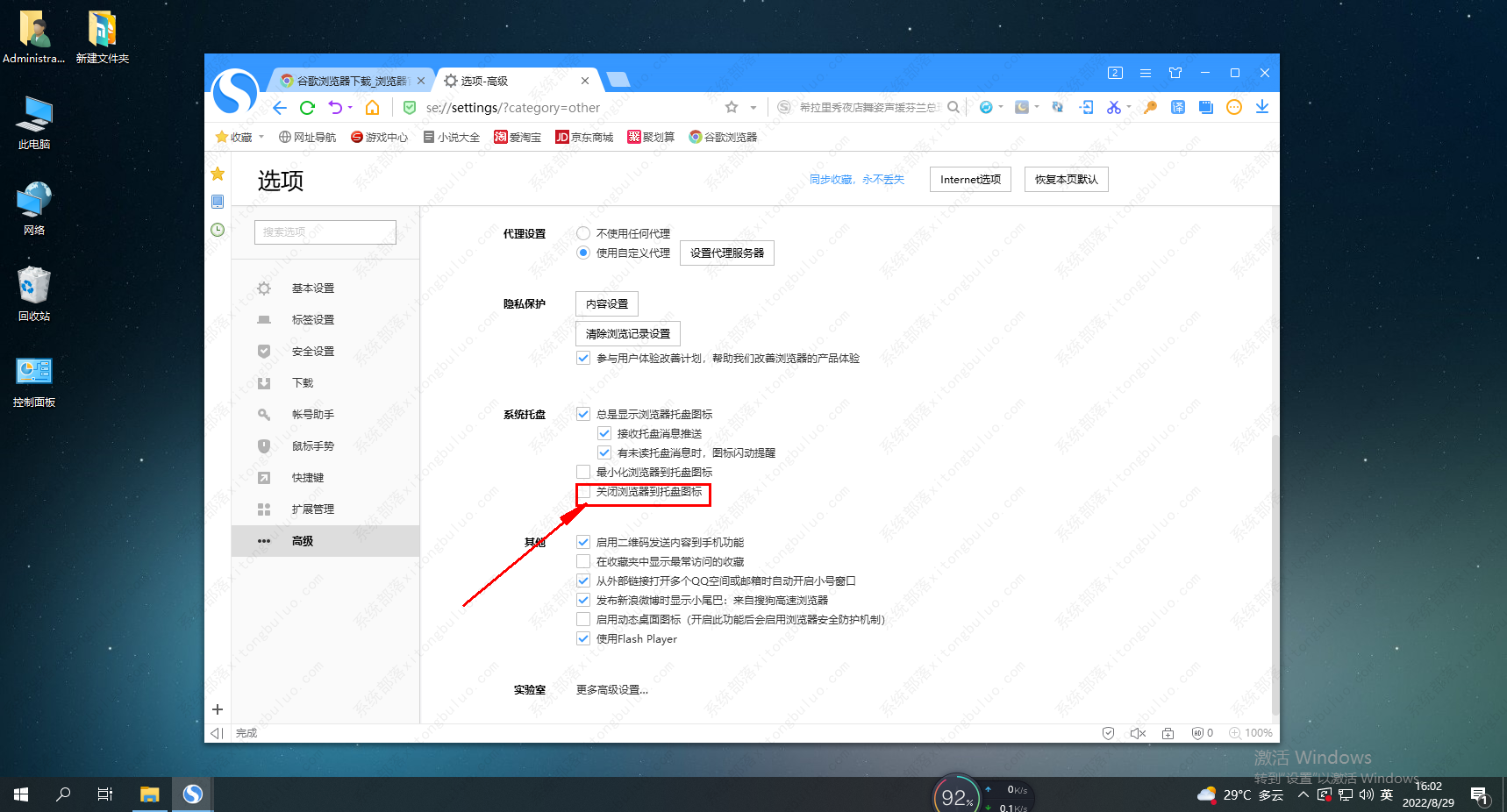This screenshot has width=1507, height=812.
Task: Open dropdown arrow beside night mode moon
Action: [x=1037, y=107]
